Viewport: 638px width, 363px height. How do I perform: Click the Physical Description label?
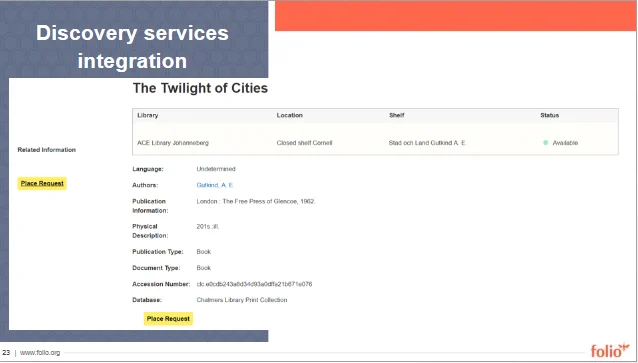coord(150,231)
